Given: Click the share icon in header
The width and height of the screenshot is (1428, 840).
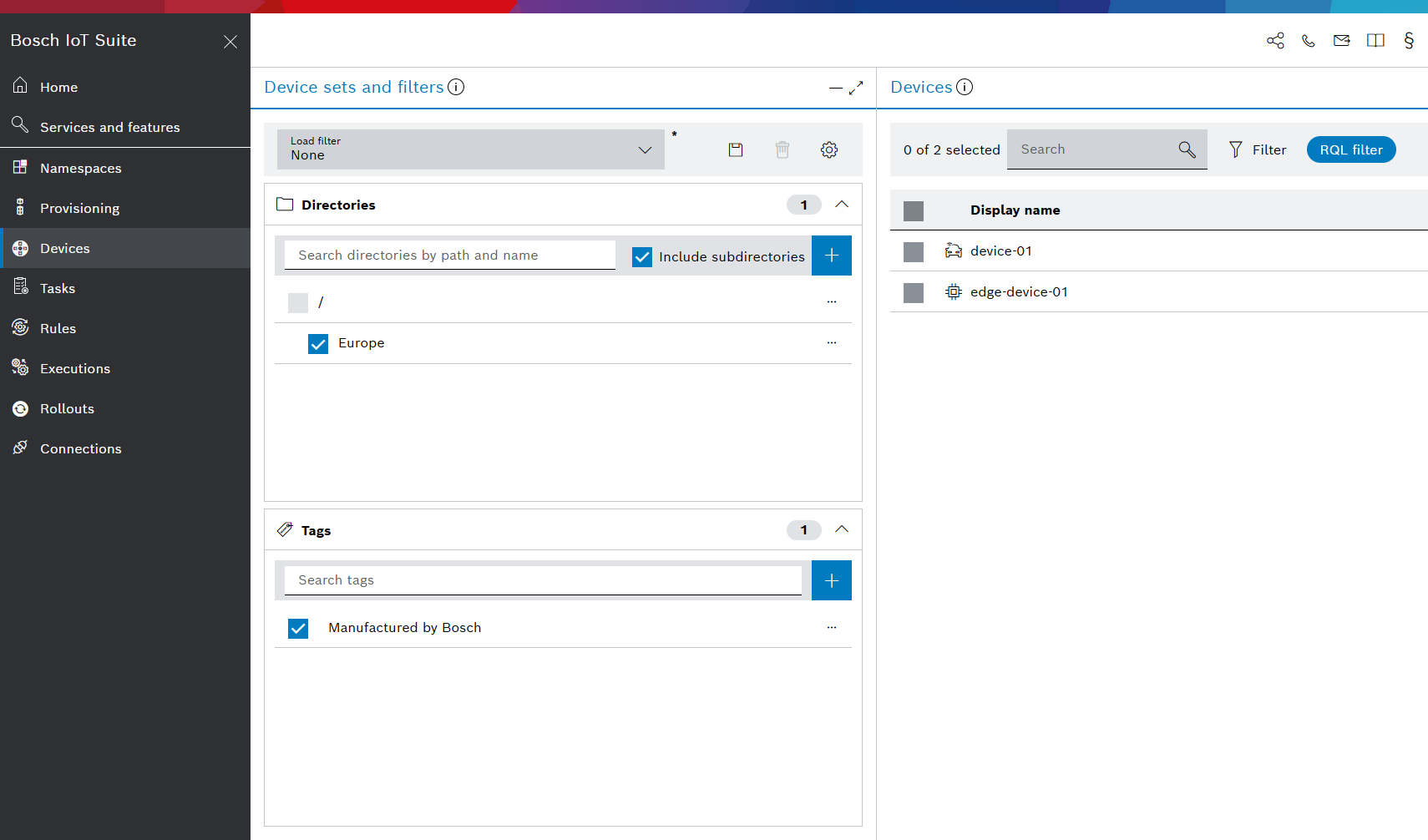Looking at the screenshot, I should (x=1275, y=40).
